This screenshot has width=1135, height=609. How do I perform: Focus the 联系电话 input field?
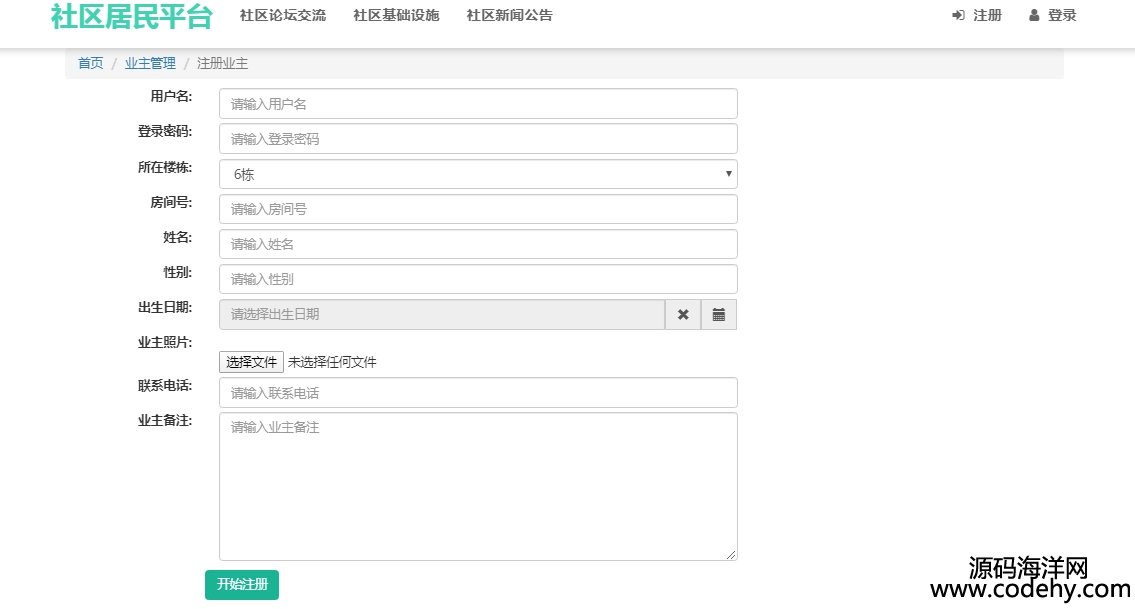tap(478, 392)
